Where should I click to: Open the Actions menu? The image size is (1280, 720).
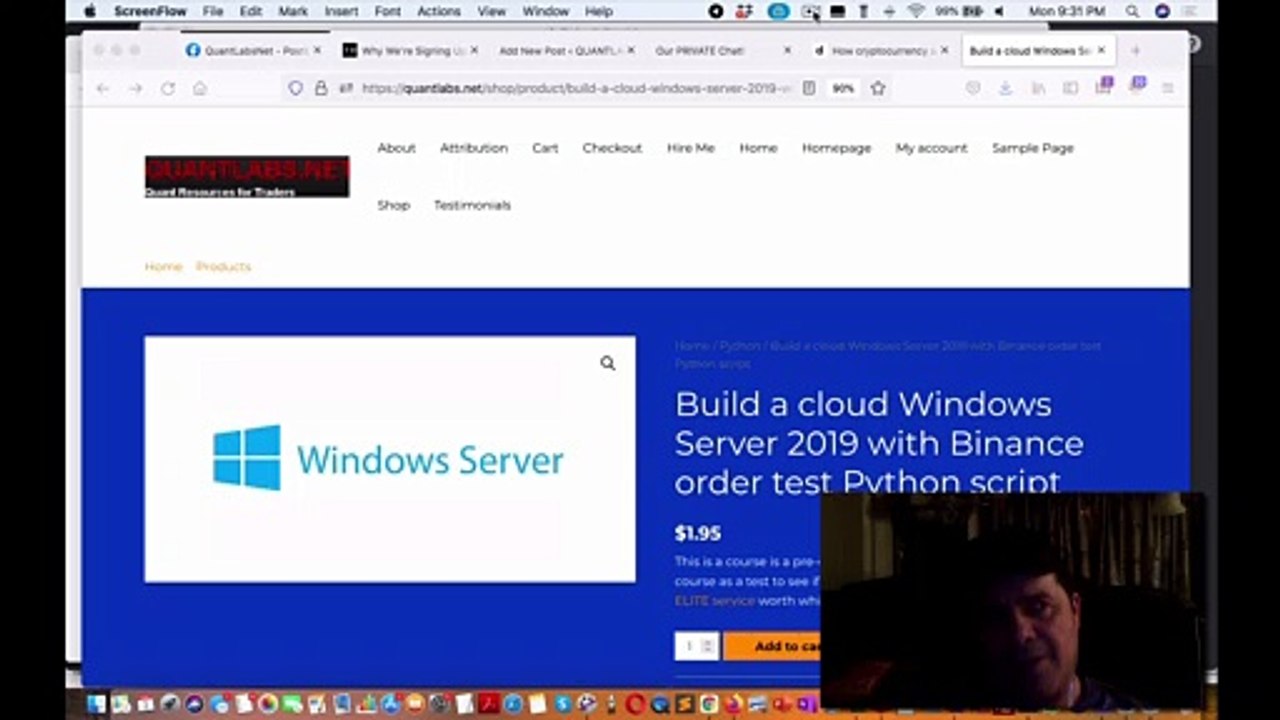pyautogui.click(x=439, y=11)
